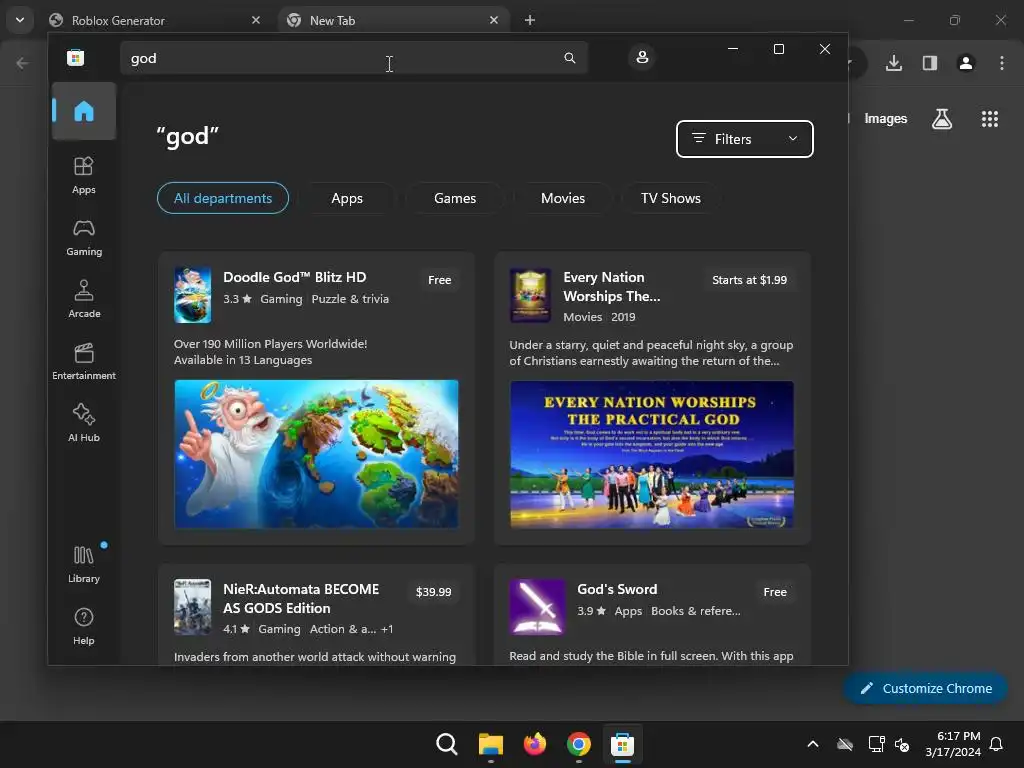Open the Doodle God Blitz HD title
Viewport: 1024px width, 768px height.
(295, 277)
